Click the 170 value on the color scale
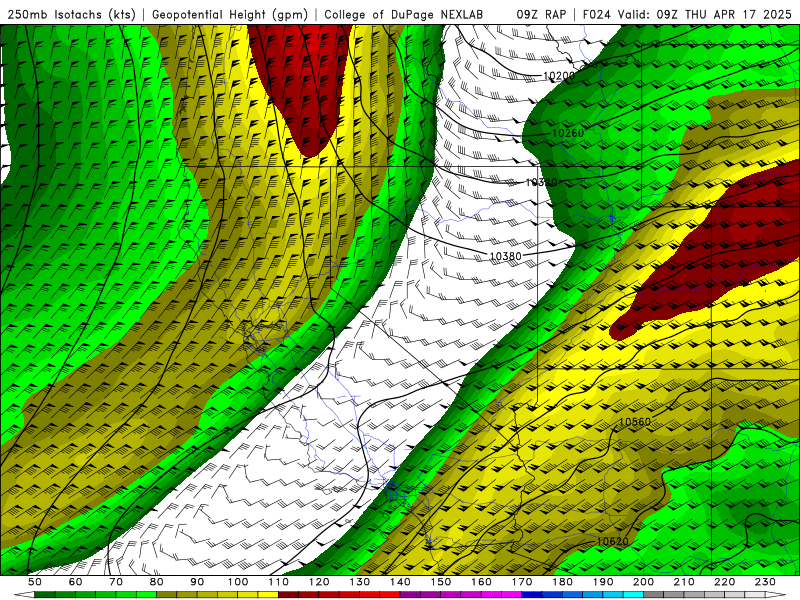This screenshot has width=800, height=600. point(522,582)
